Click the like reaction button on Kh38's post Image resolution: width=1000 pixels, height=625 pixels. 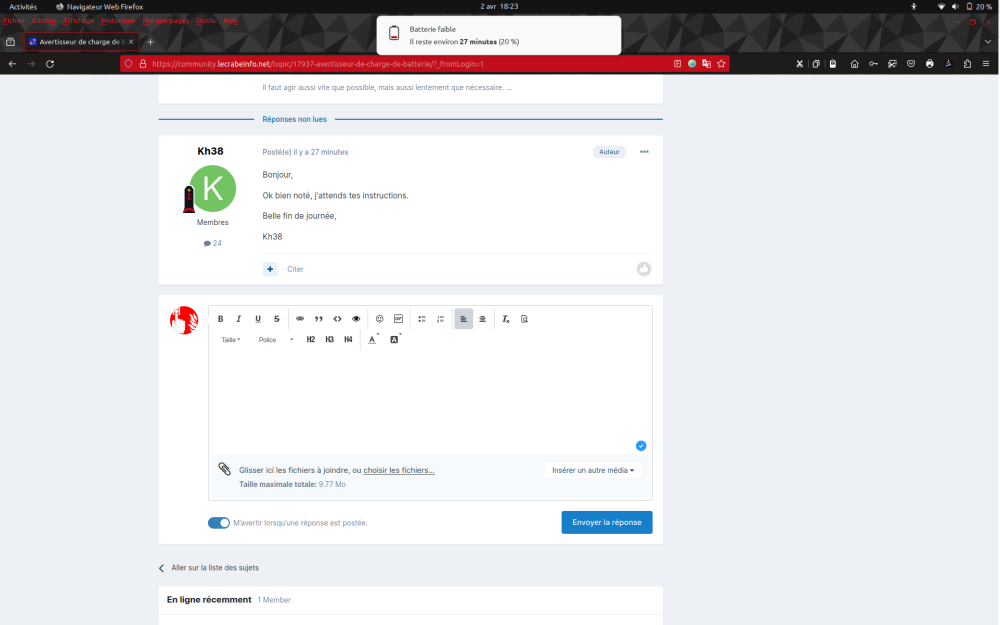click(644, 269)
